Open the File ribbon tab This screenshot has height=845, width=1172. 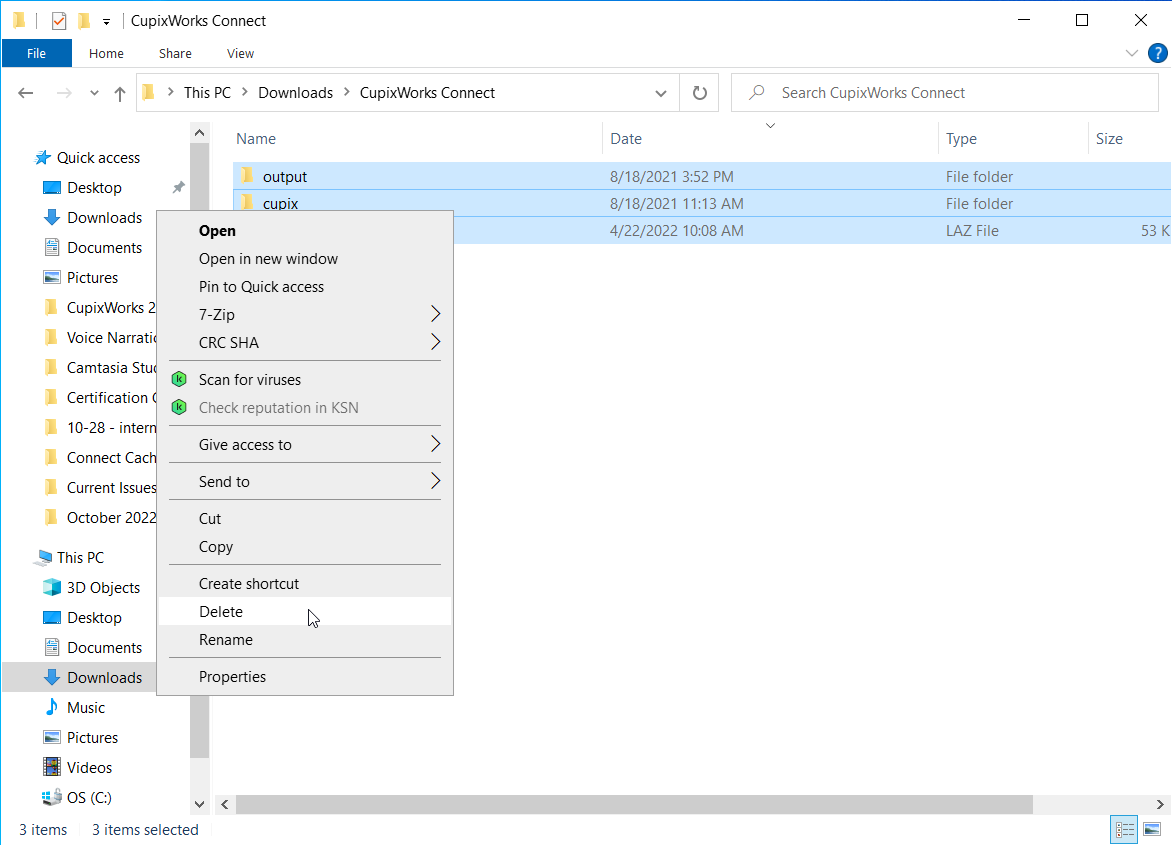tap(37, 53)
